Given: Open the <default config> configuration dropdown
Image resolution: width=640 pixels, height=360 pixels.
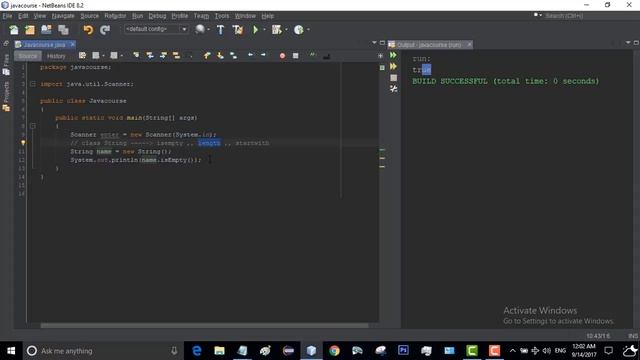Looking at the screenshot, I should coord(156,29).
